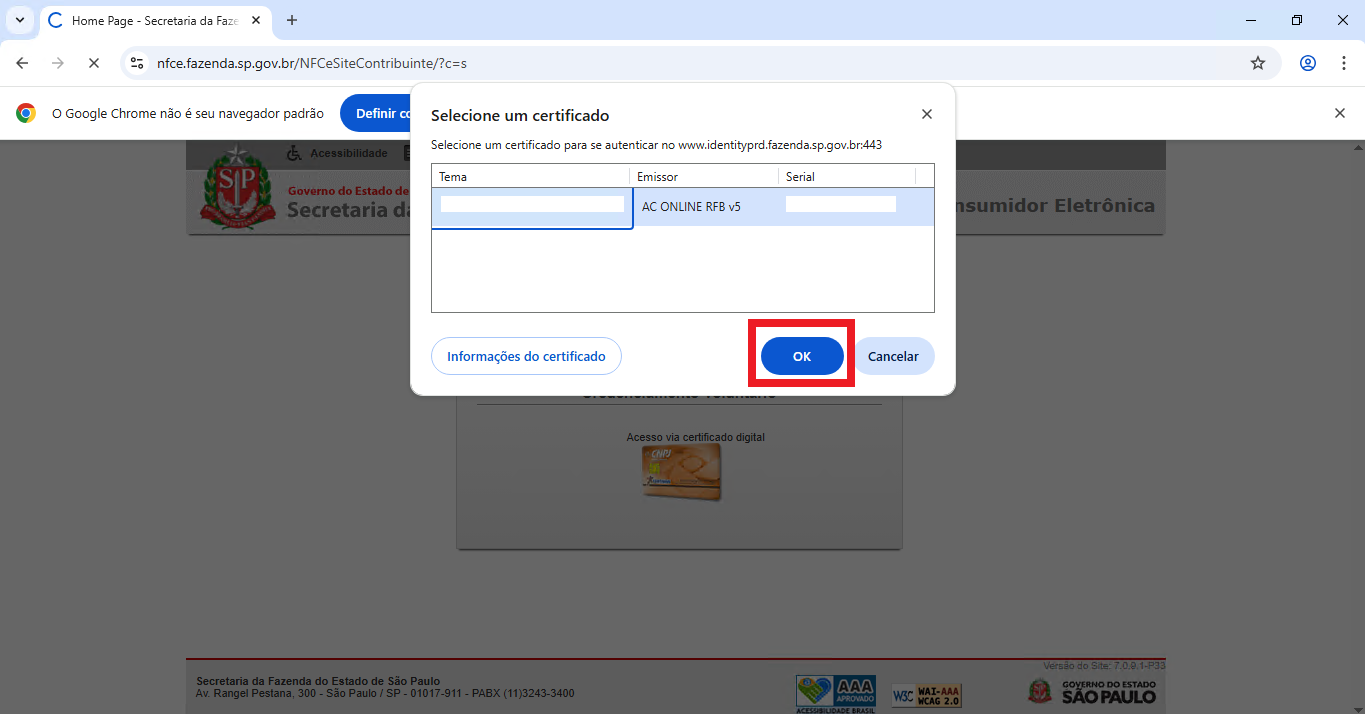Bookmark this page with the star icon
This screenshot has width=1365, height=714.
pyautogui.click(x=1257, y=63)
